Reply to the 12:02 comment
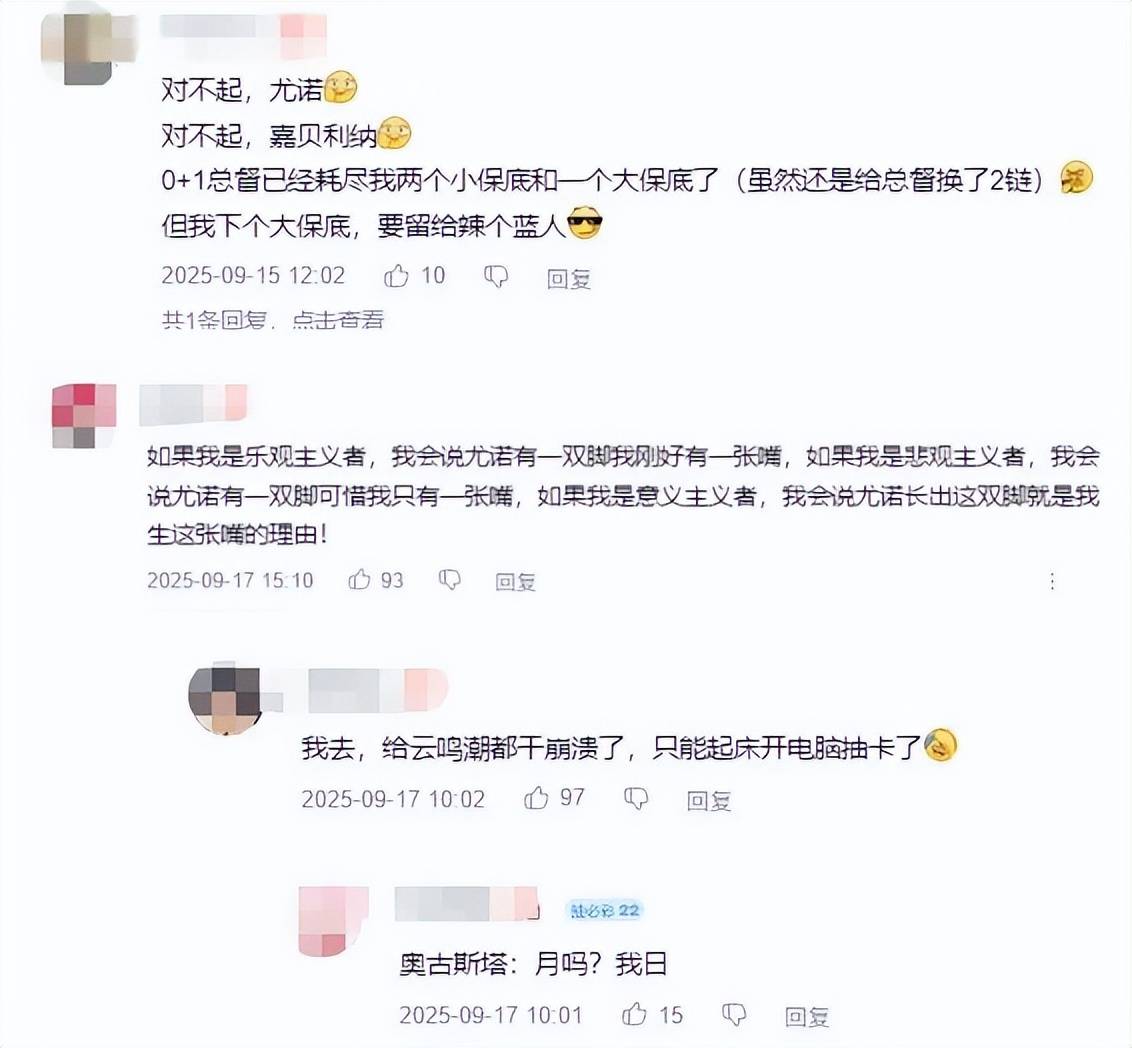Image resolution: width=1132 pixels, height=1048 pixels. click(569, 278)
